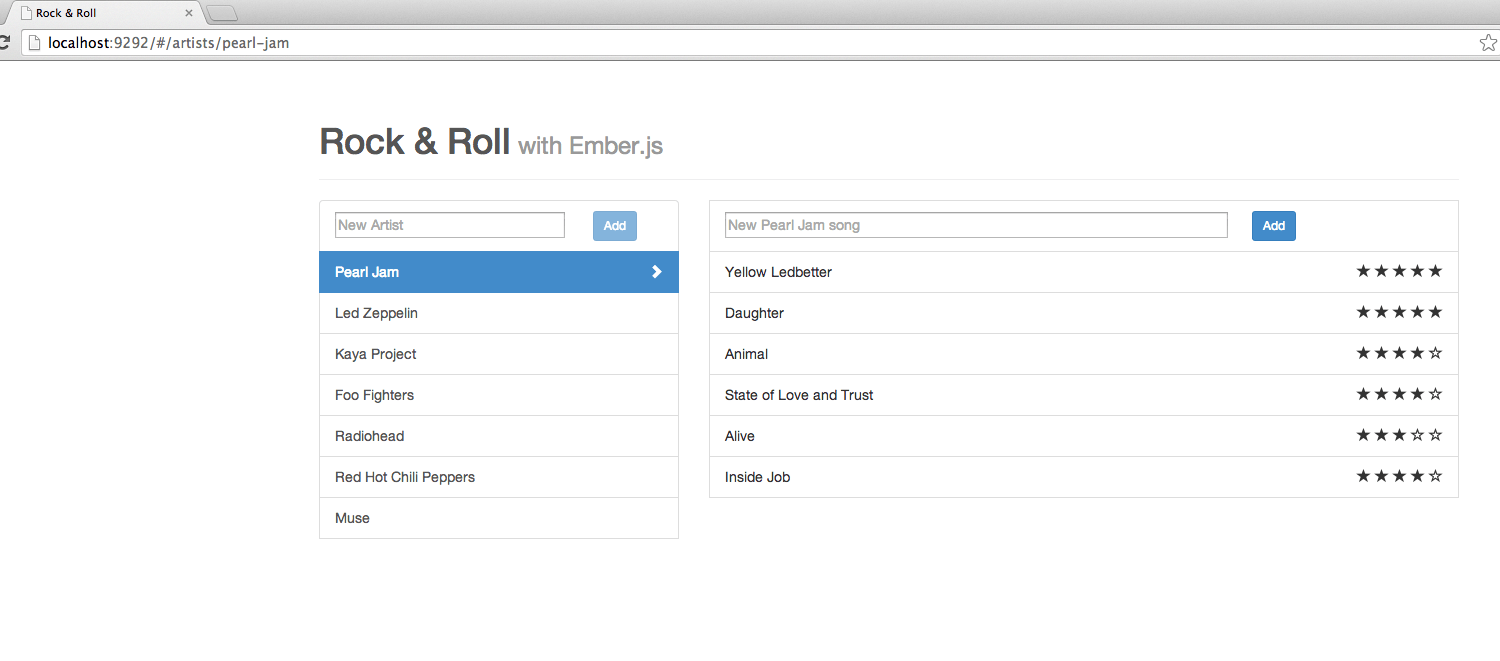1500x661 pixels.
Task: Give Animal a fifth star
Action: coord(1435,353)
